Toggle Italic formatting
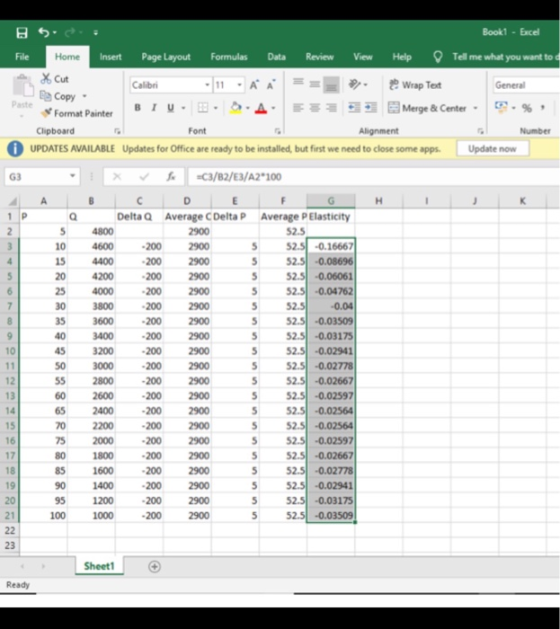The width and height of the screenshot is (560, 629). 154,108
